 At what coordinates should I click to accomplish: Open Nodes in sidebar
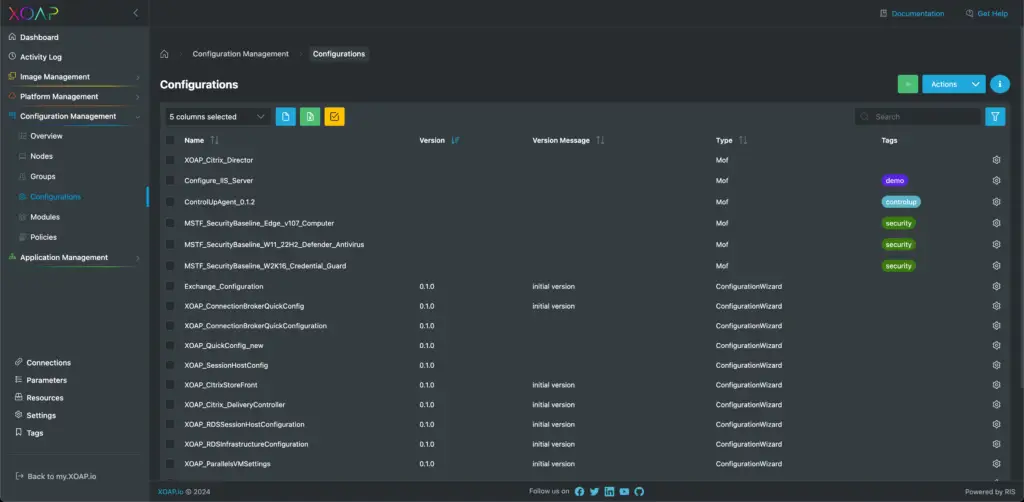pos(42,157)
